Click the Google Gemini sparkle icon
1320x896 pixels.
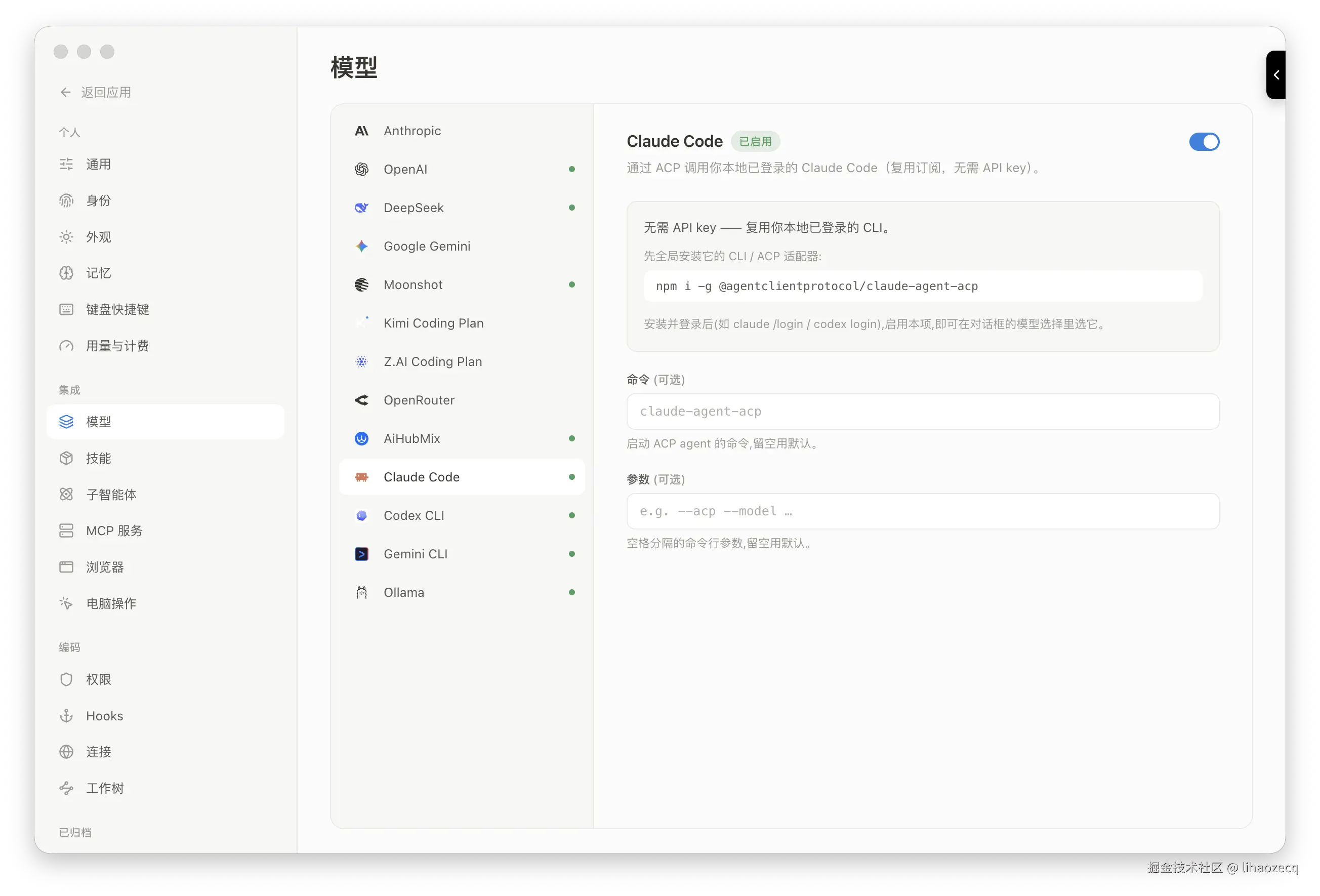point(362,246)
